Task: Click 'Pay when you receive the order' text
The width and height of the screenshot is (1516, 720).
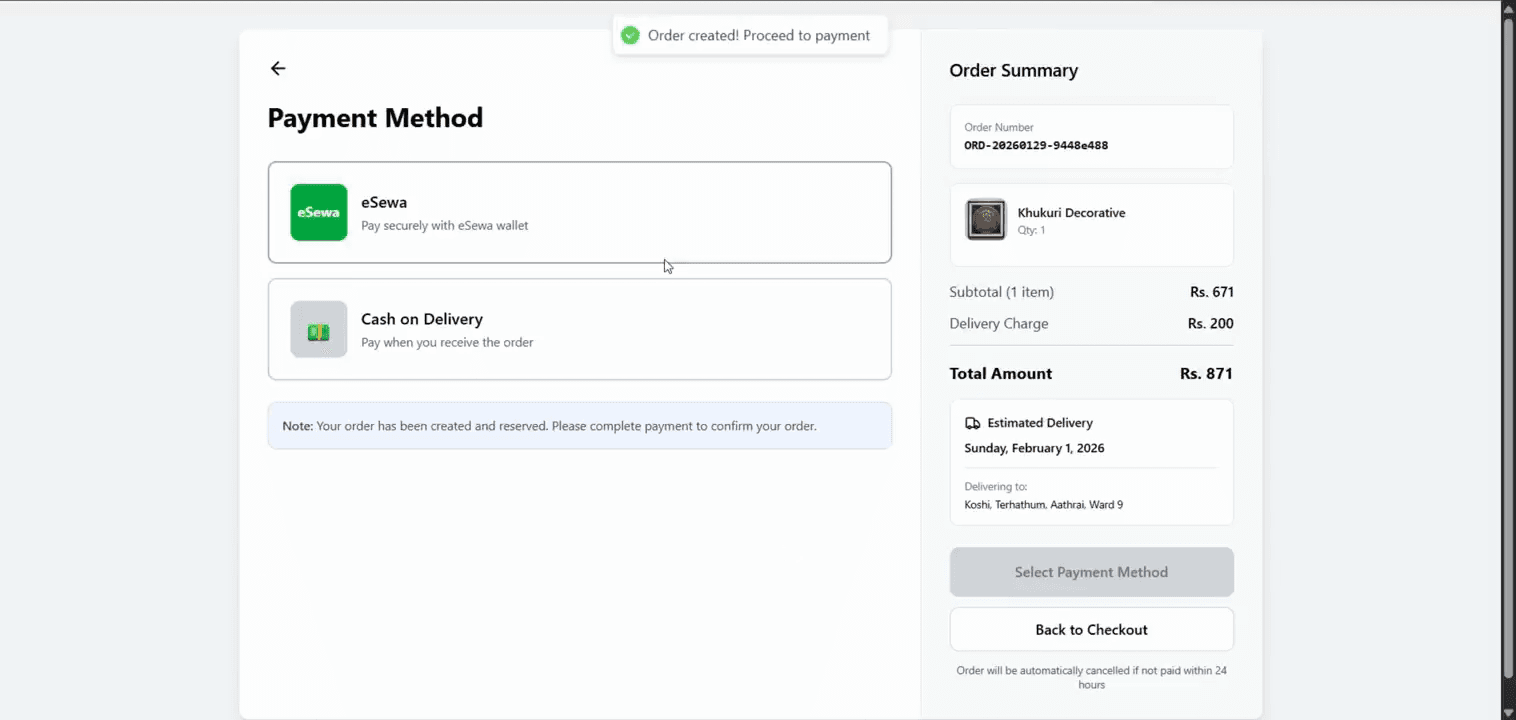Action: [447, 343]
